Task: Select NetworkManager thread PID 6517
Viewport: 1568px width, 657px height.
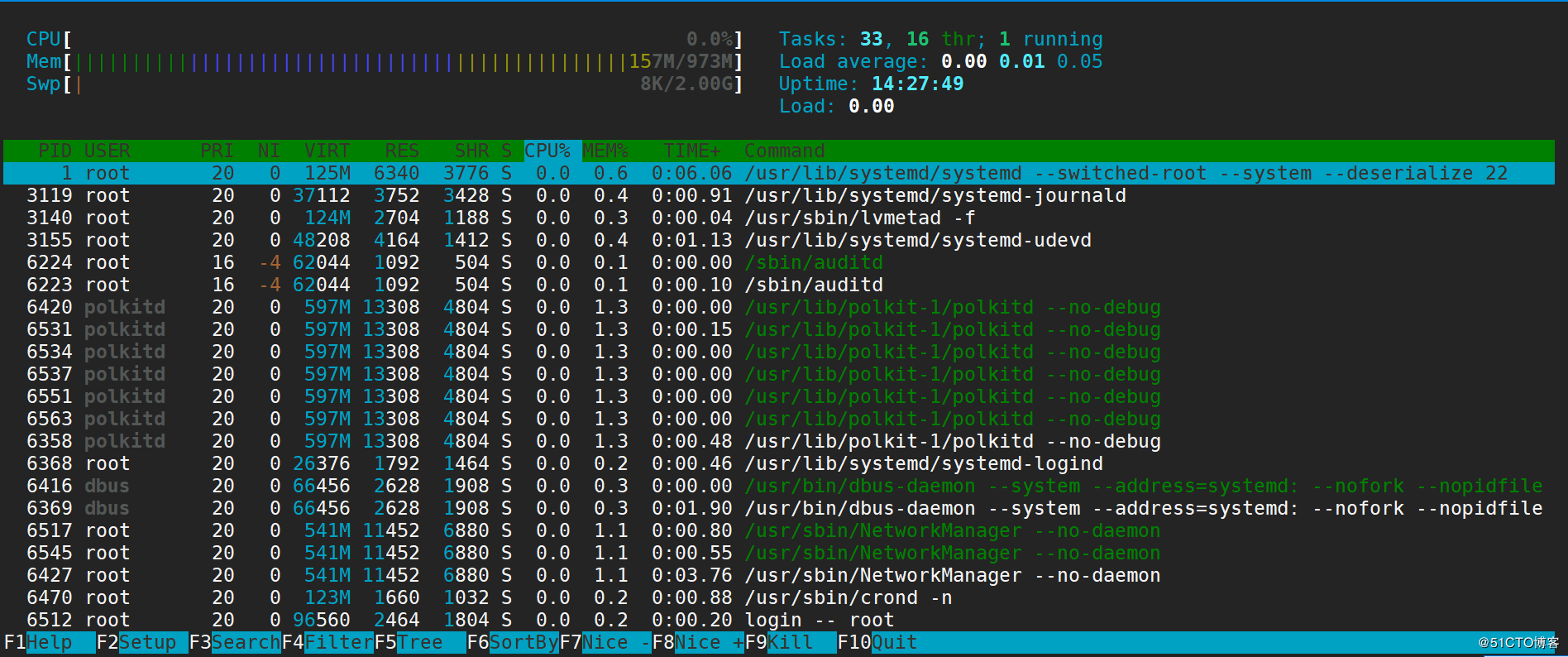Action: 779,530
